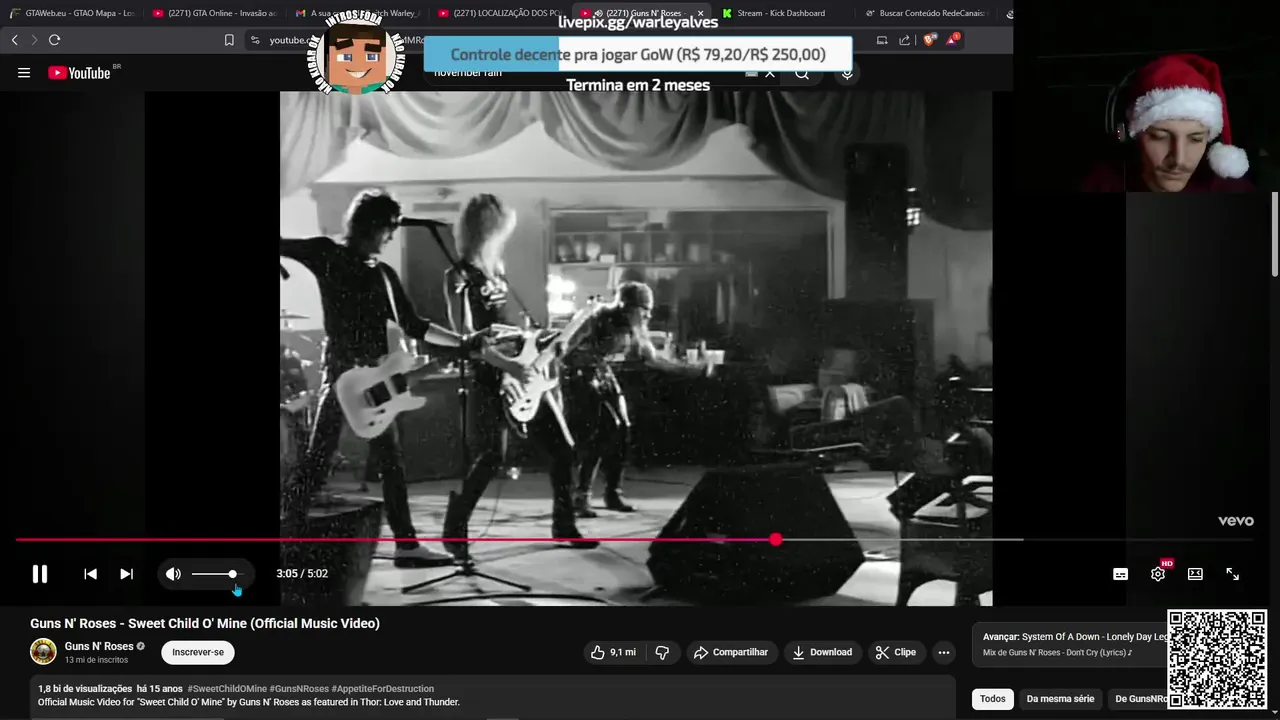Open more actions three-dot menu
This screenshot has height=720, width=1280.
(943, 652)
